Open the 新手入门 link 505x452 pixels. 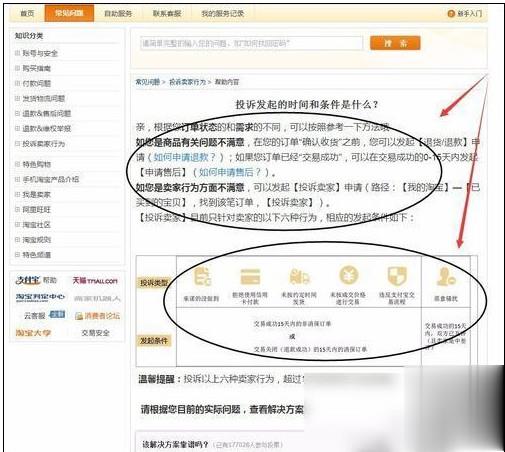(470, 14)
